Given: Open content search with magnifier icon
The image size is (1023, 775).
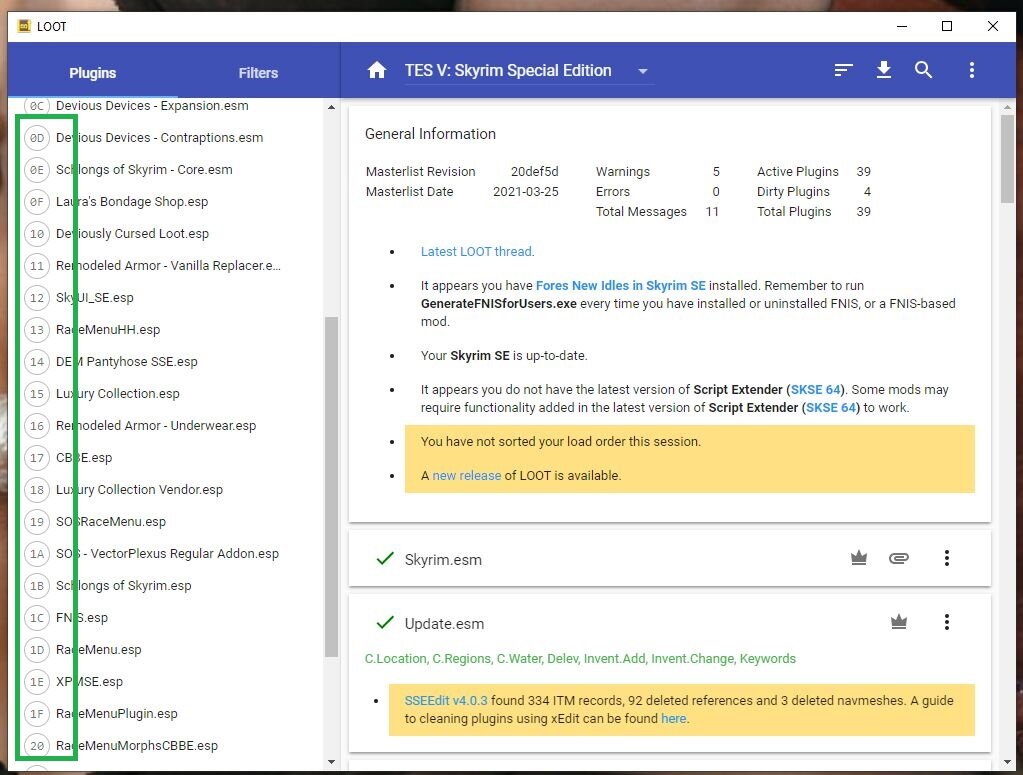Looking at the screenshot, I should click(923, 70).
